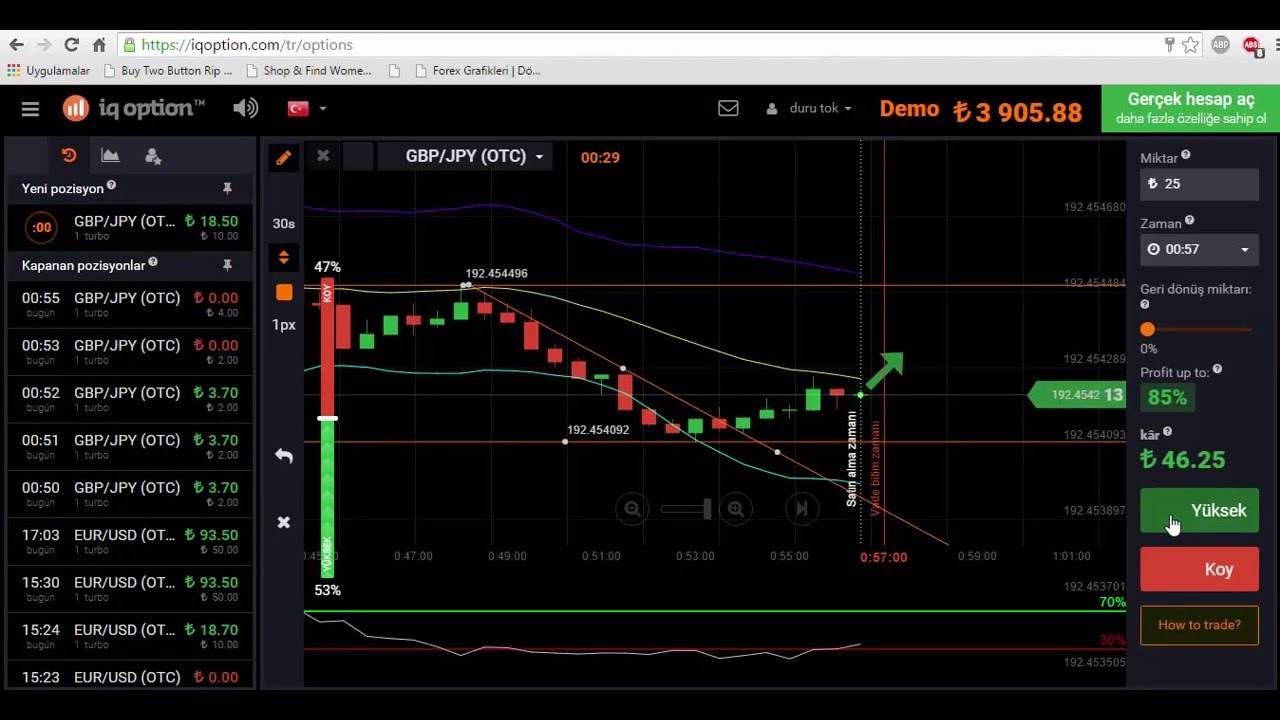Open the active GBP/JPY position 18.50
Viewport: 1280px width, 720px height.
pyautogui.click(x=130, y=227)
